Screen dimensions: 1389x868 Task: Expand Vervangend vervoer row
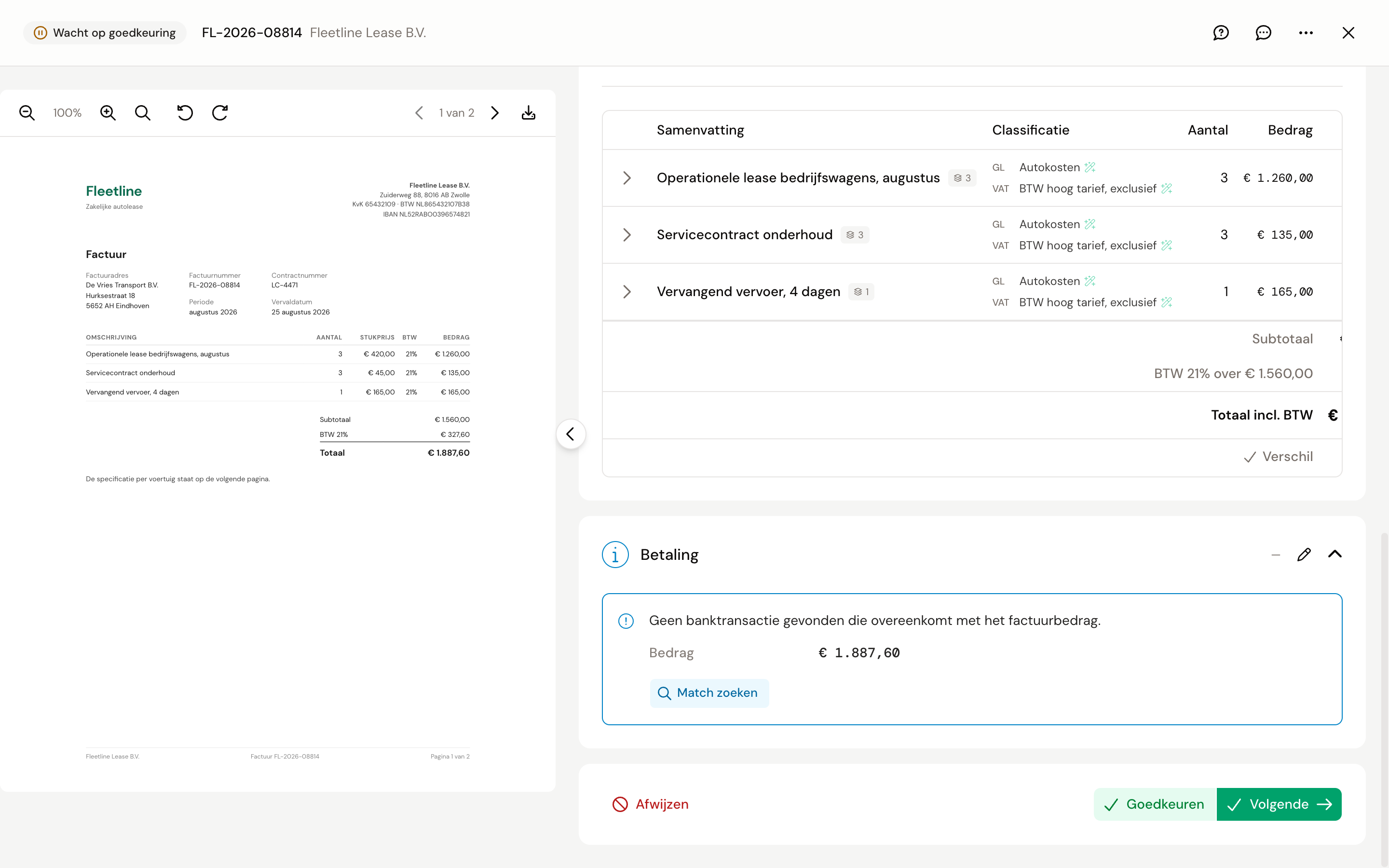pyautogui.click(x=627, y=292)
